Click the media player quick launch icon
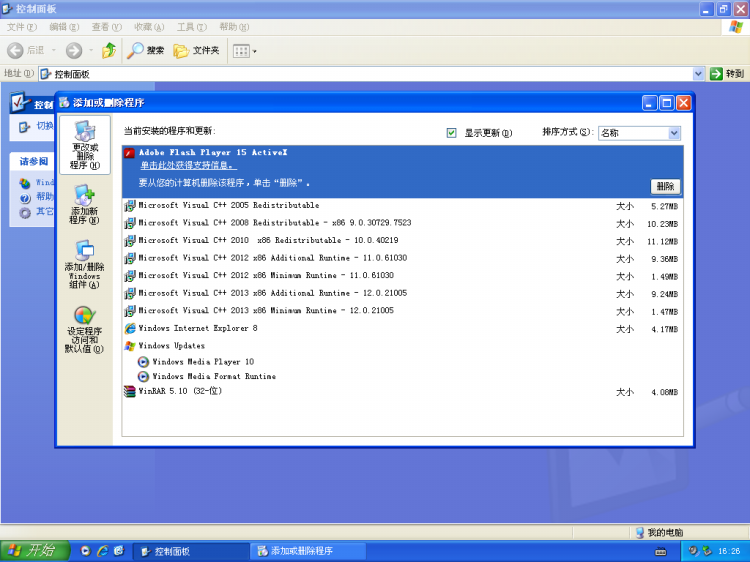The height and width of the screenshot is (562, 750). [x=85, y=551]
